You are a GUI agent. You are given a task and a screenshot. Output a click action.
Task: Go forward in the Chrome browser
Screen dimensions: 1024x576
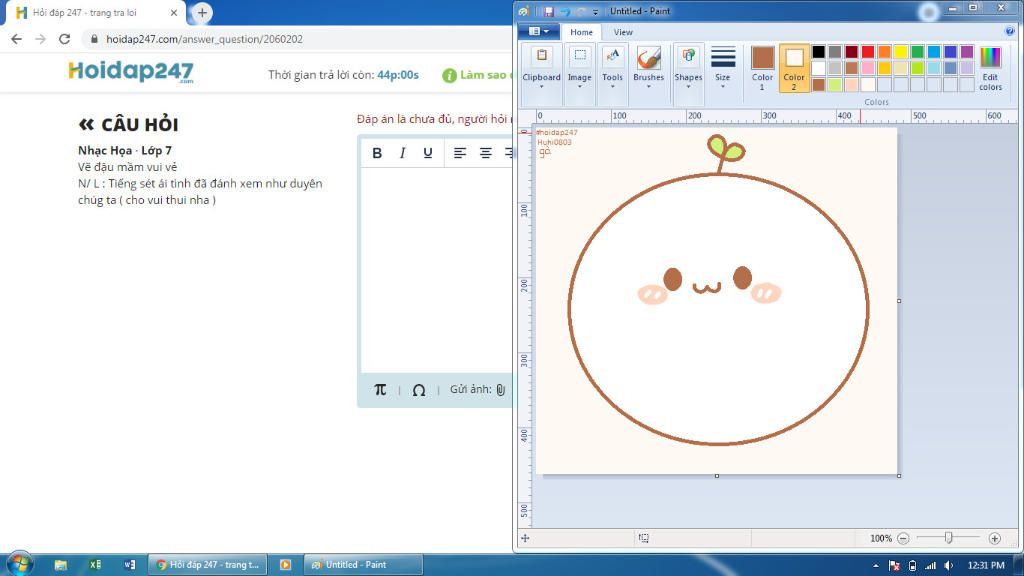click(x=40, y=39)
